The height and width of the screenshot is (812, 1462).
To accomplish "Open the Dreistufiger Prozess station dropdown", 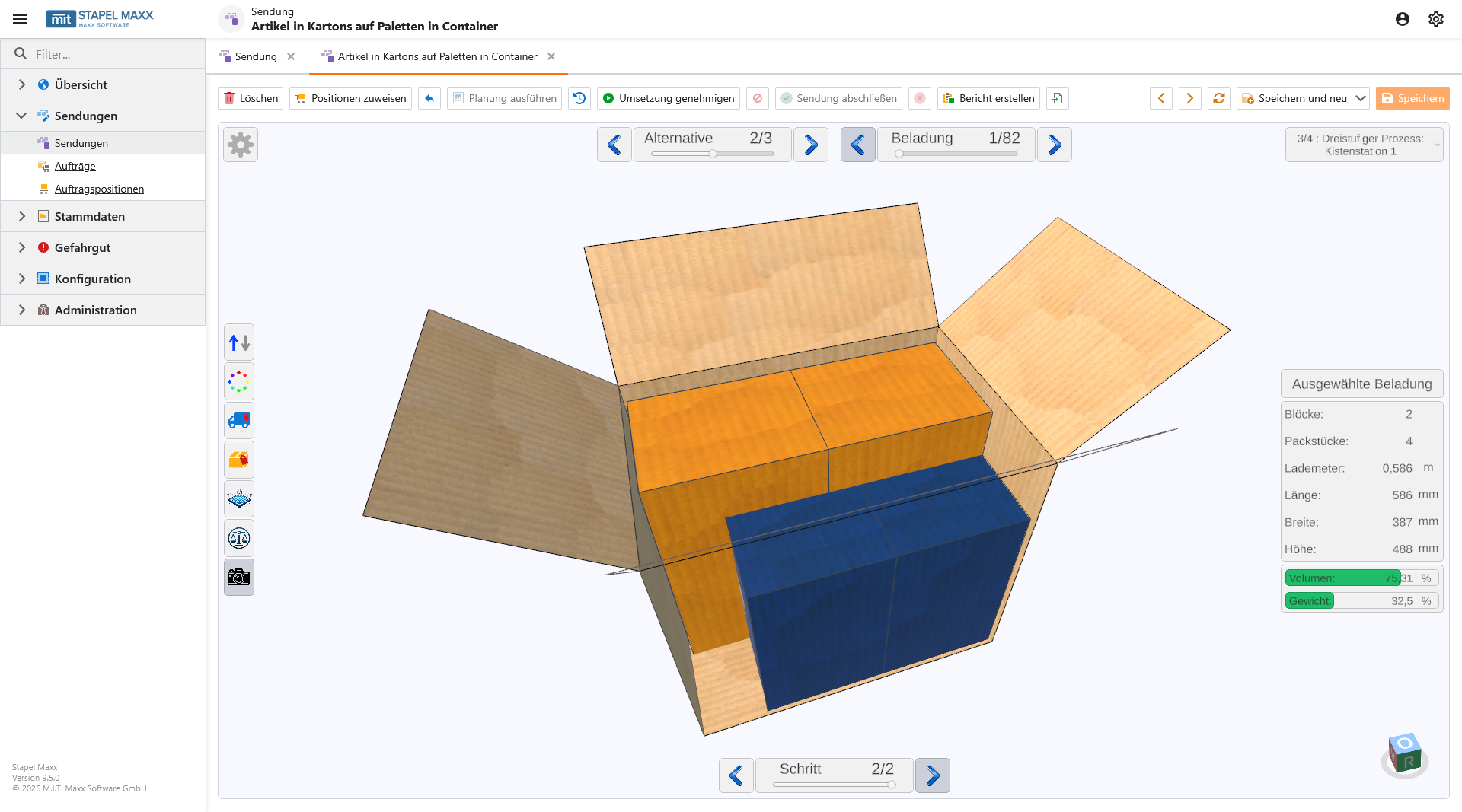I will (1365, 145).
